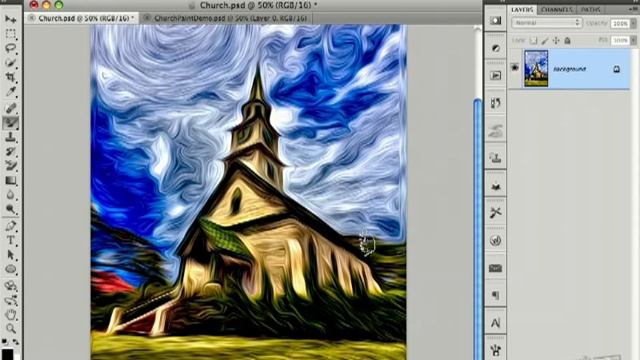640x360 pixels.
Task: Toggle lock position
Action: pyautogui.click(x=556, y=40)
